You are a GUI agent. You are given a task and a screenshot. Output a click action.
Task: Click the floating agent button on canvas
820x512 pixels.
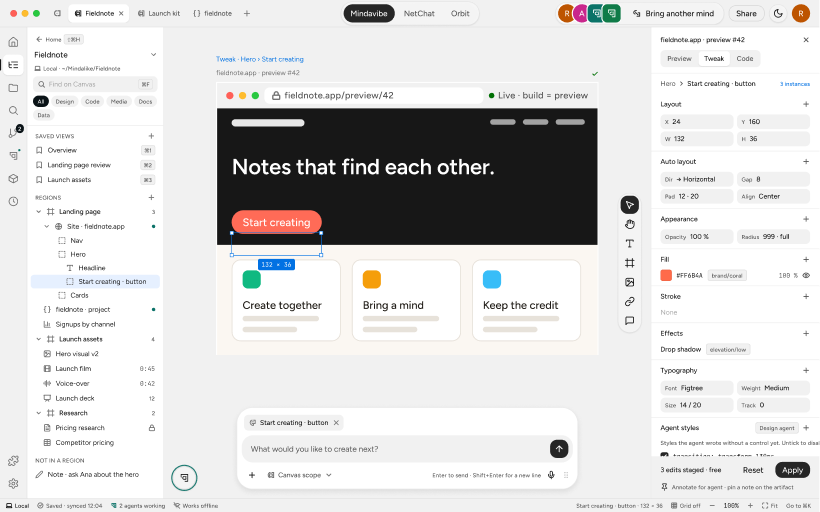tap(184, 477)
